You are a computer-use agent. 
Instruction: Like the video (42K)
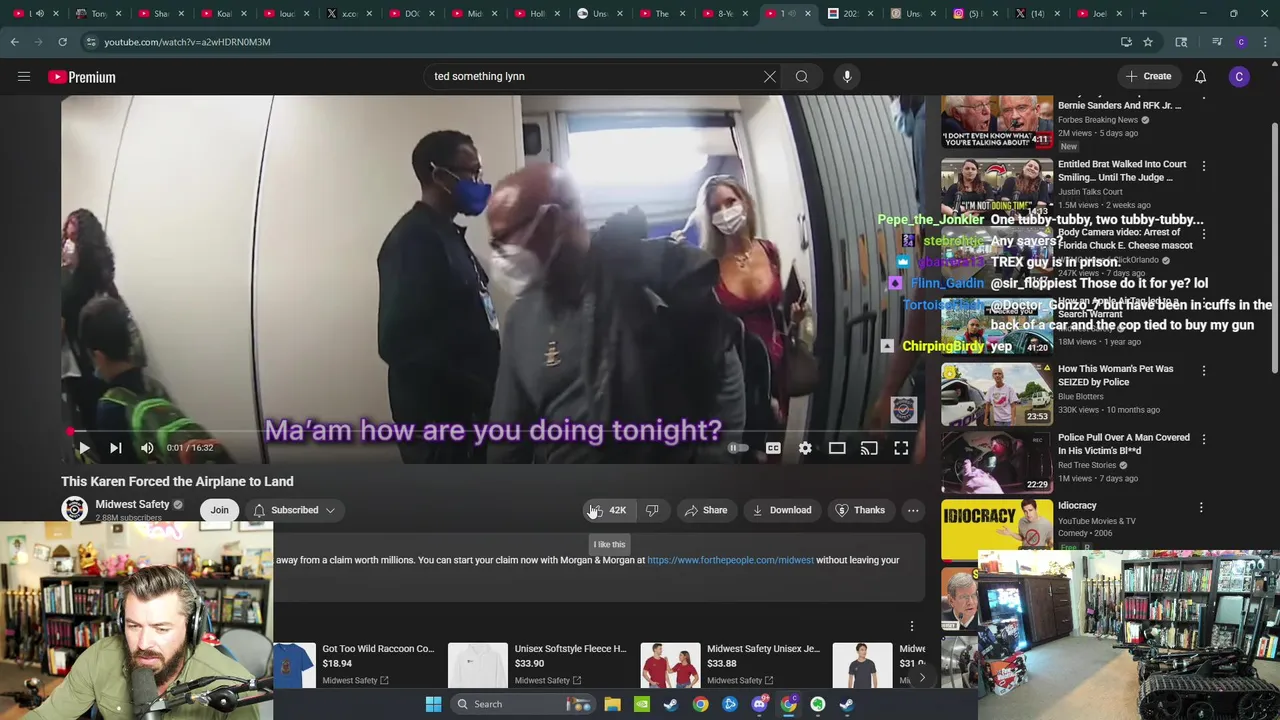[x=608, y=510]
